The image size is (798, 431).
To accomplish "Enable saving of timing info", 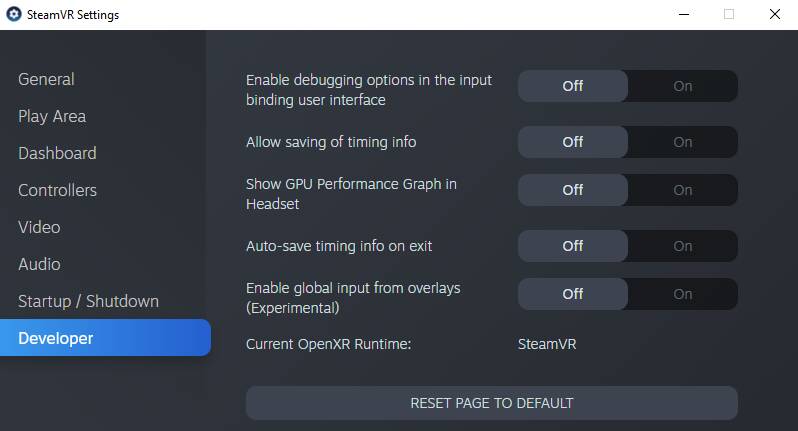I will [x=683, y=142].
